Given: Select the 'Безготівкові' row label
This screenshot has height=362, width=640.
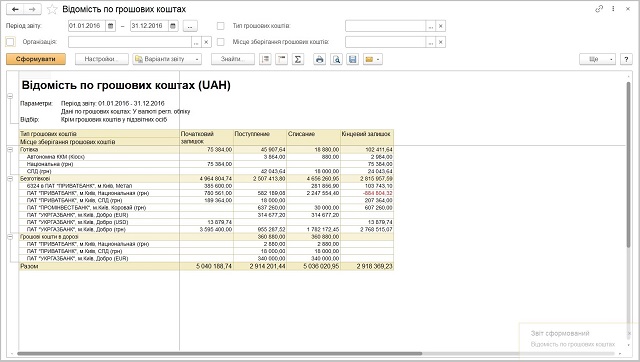Looking at the screenshot, I should point(35,178).
